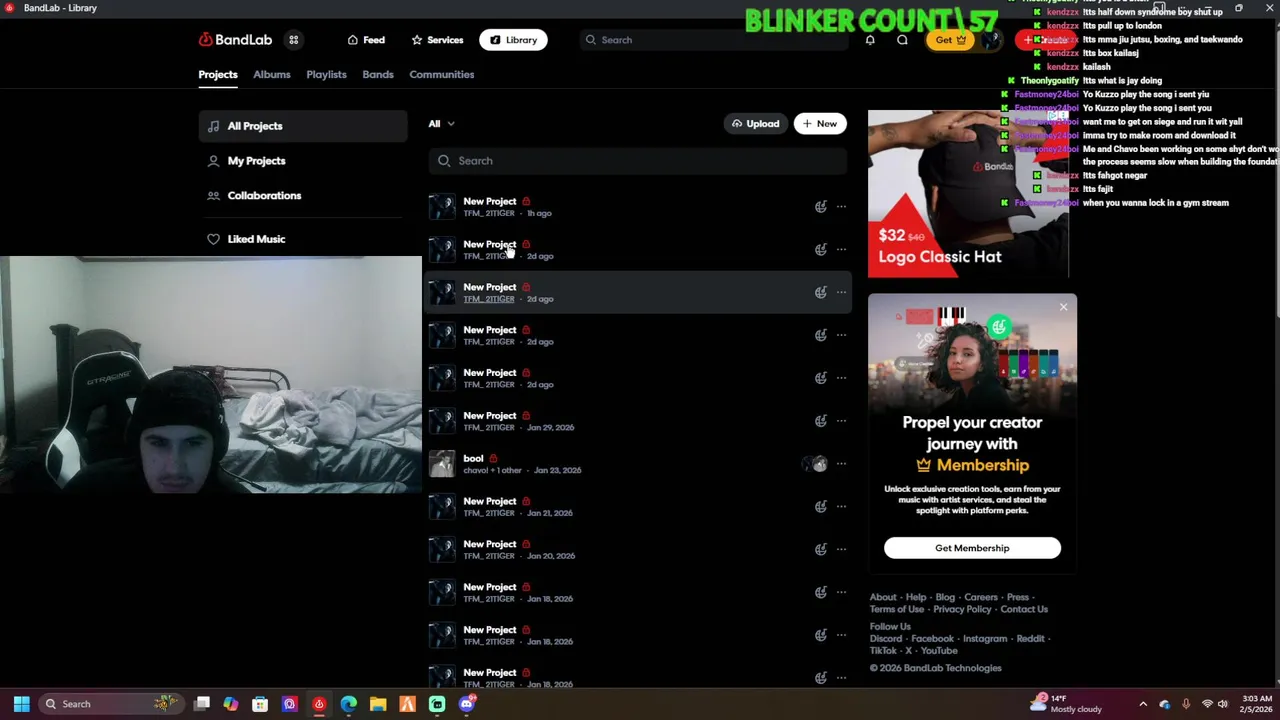Click the Get membership crown button

tap(950, 40)
